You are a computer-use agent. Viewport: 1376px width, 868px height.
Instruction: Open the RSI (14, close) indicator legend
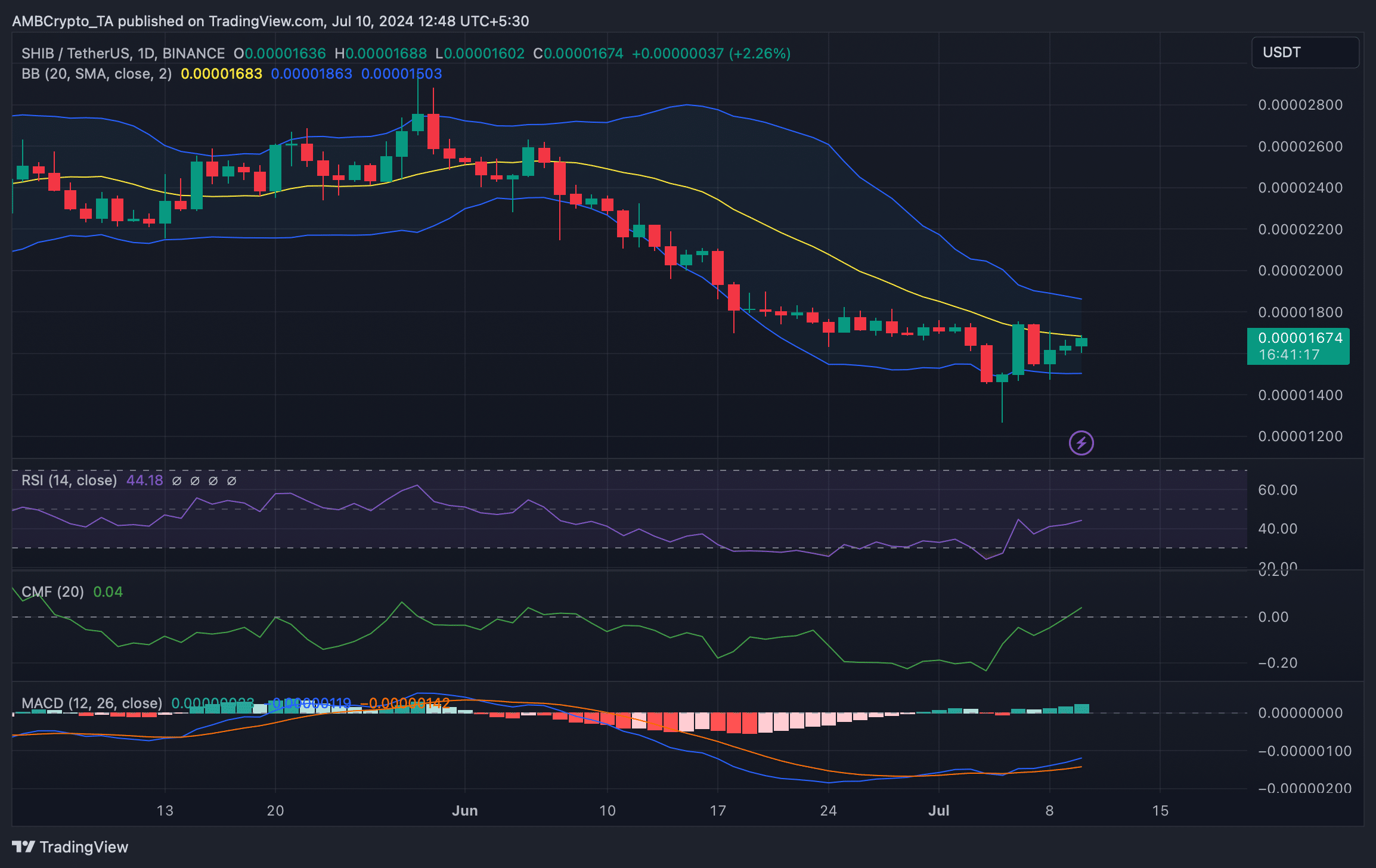click(x=69, y=480)
